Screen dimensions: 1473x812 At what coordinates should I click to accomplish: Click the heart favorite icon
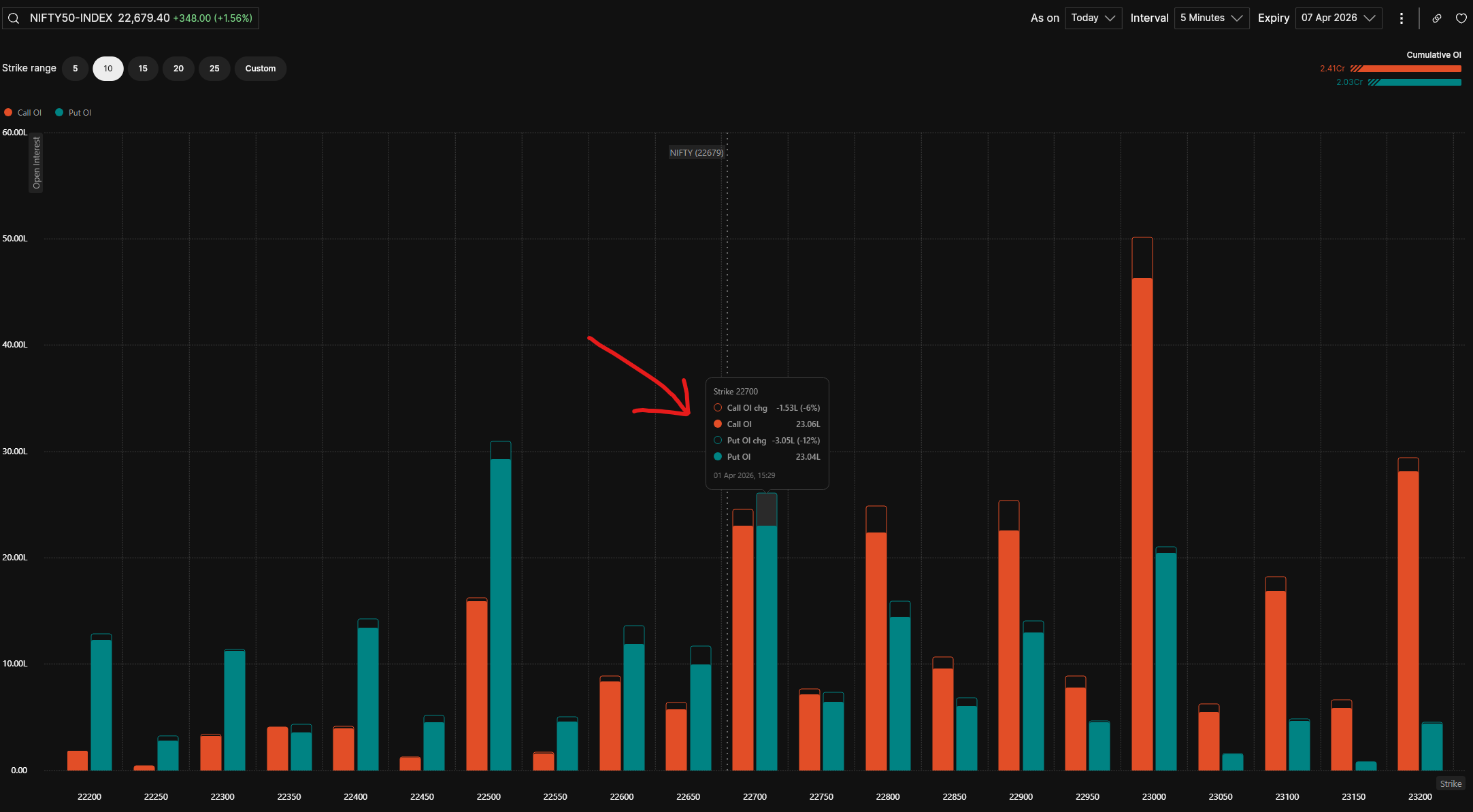pyautogui.click(x=1461, y=18)
